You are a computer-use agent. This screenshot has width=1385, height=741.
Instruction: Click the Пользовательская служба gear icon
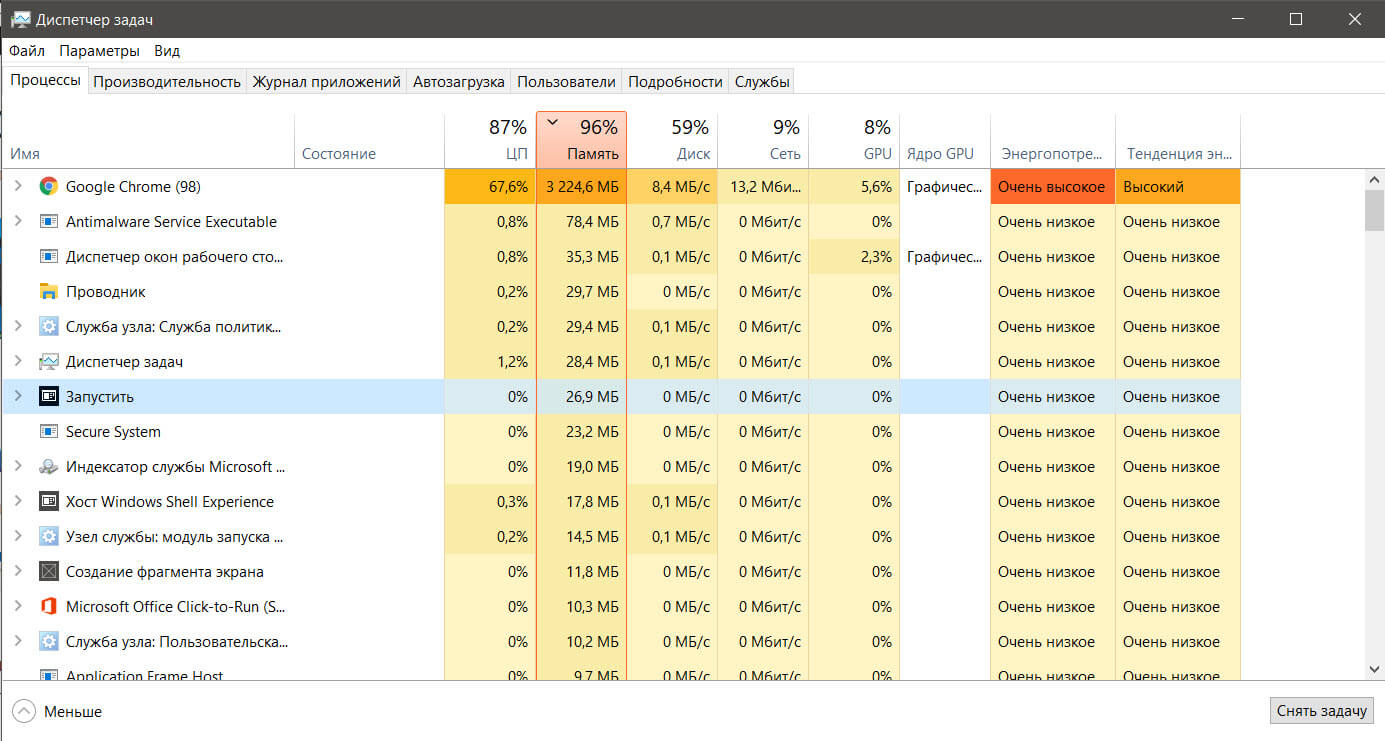coord(48,642)
